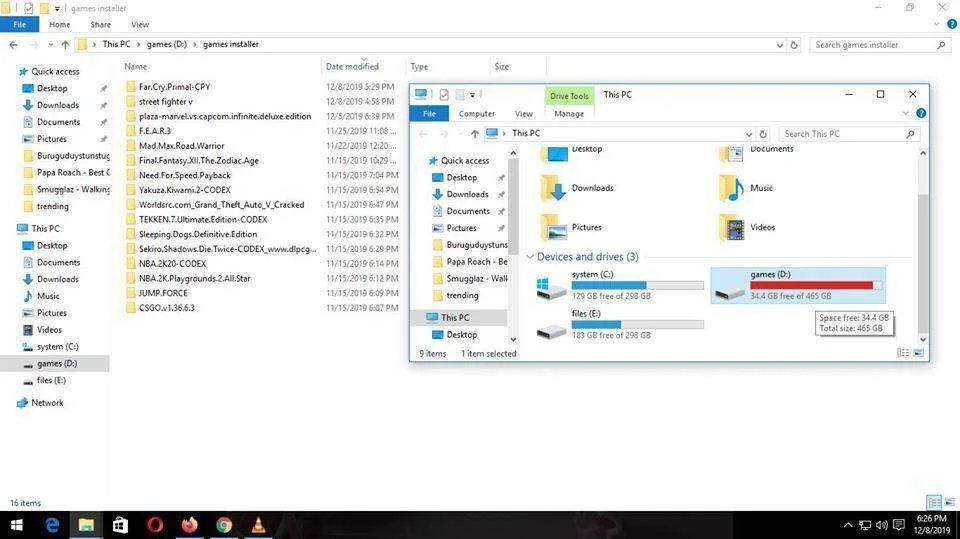
Task: Sort by the Name column header
Action: (135, 67)
